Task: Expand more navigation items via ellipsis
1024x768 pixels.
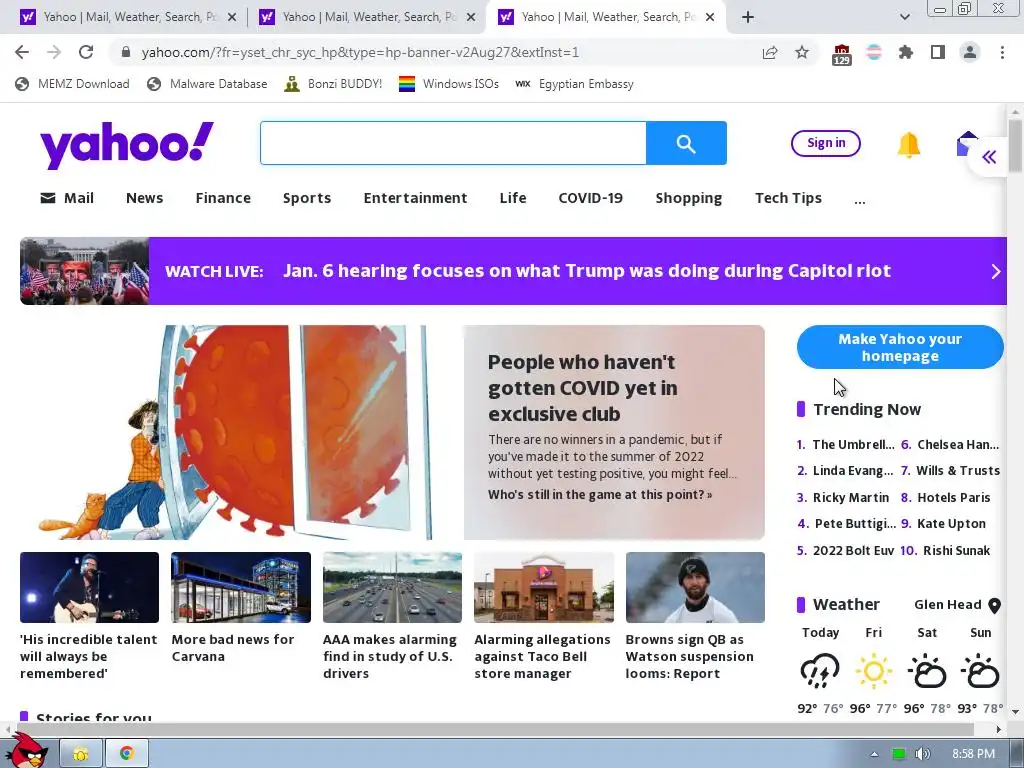Action: 859,199
